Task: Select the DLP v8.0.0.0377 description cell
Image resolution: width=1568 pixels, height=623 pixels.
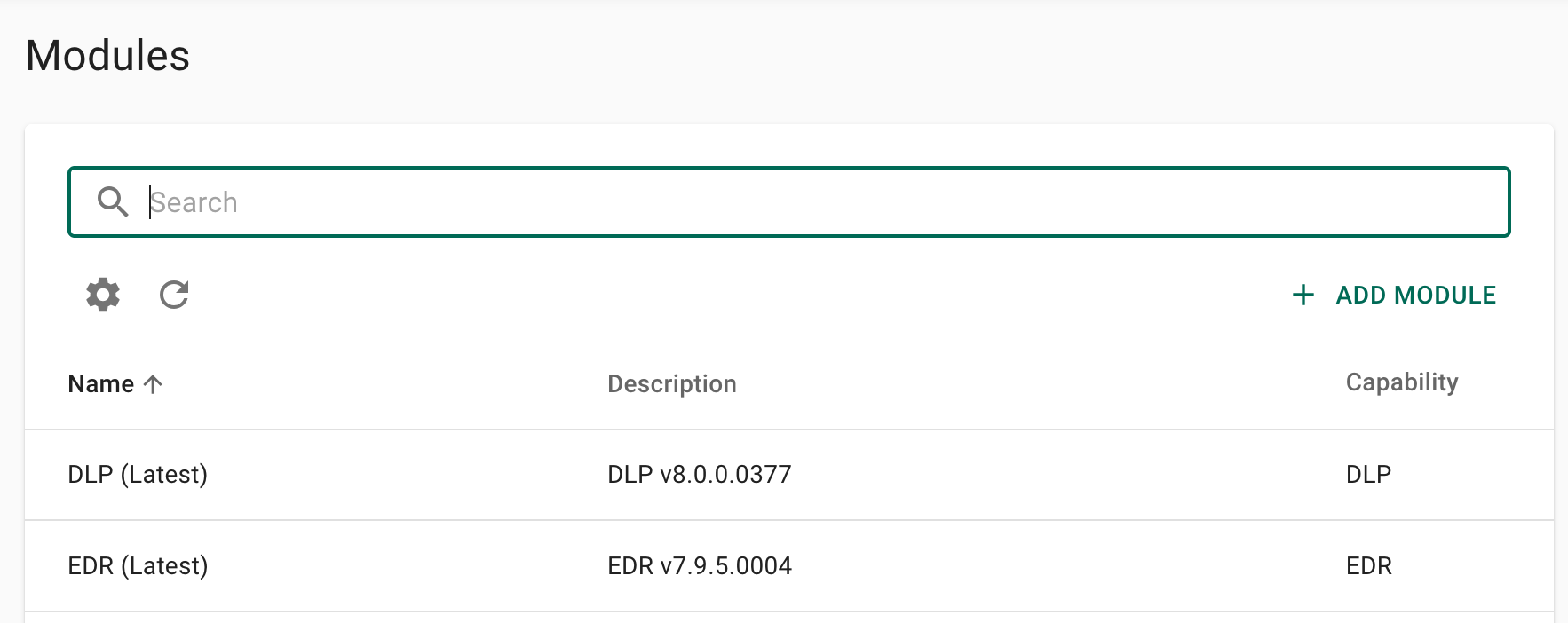Action: pos(700,475)
